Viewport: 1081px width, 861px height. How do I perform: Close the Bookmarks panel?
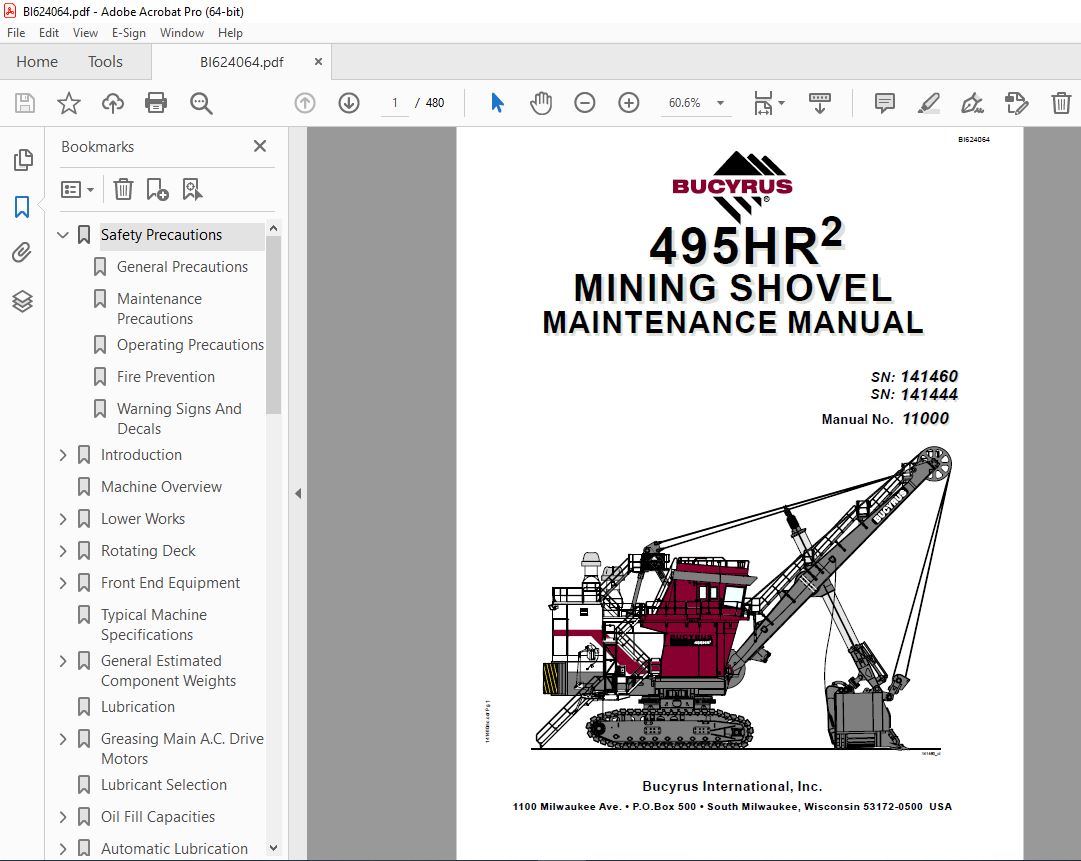click(x=260, y=146)
